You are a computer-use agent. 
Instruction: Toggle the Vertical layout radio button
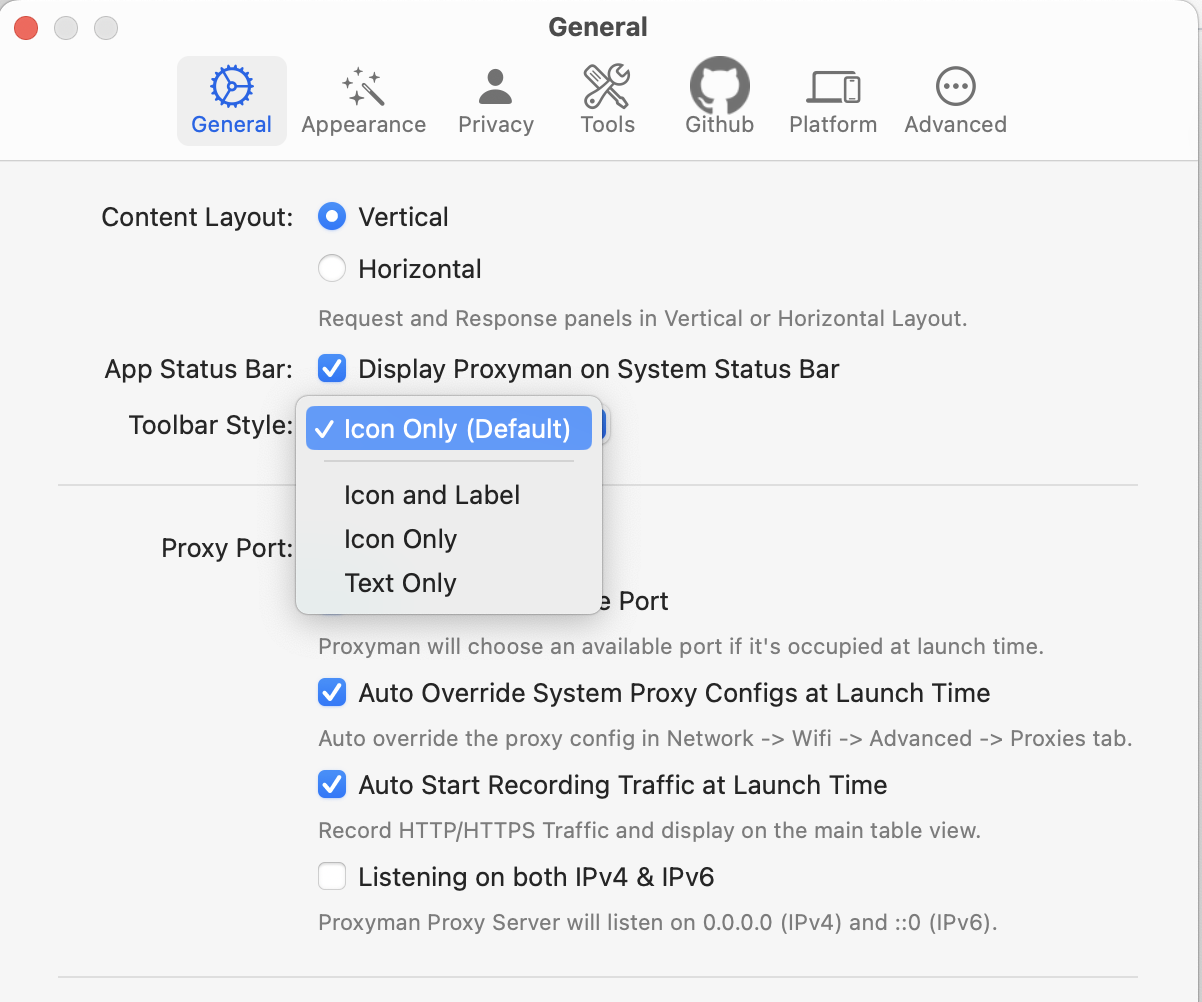[x=331, y=216]
